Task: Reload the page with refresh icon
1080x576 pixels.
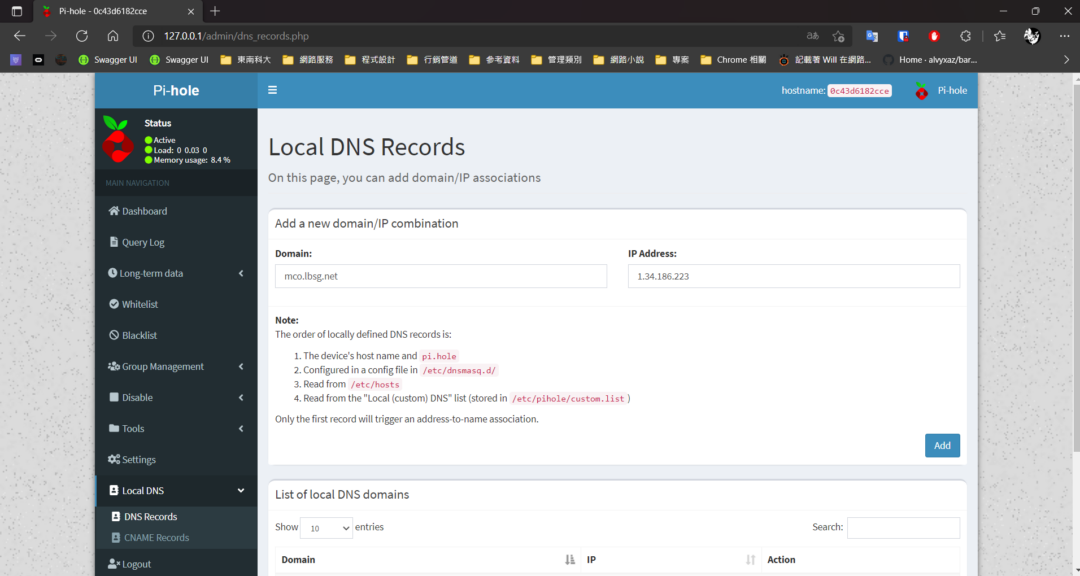Action: 82,36
